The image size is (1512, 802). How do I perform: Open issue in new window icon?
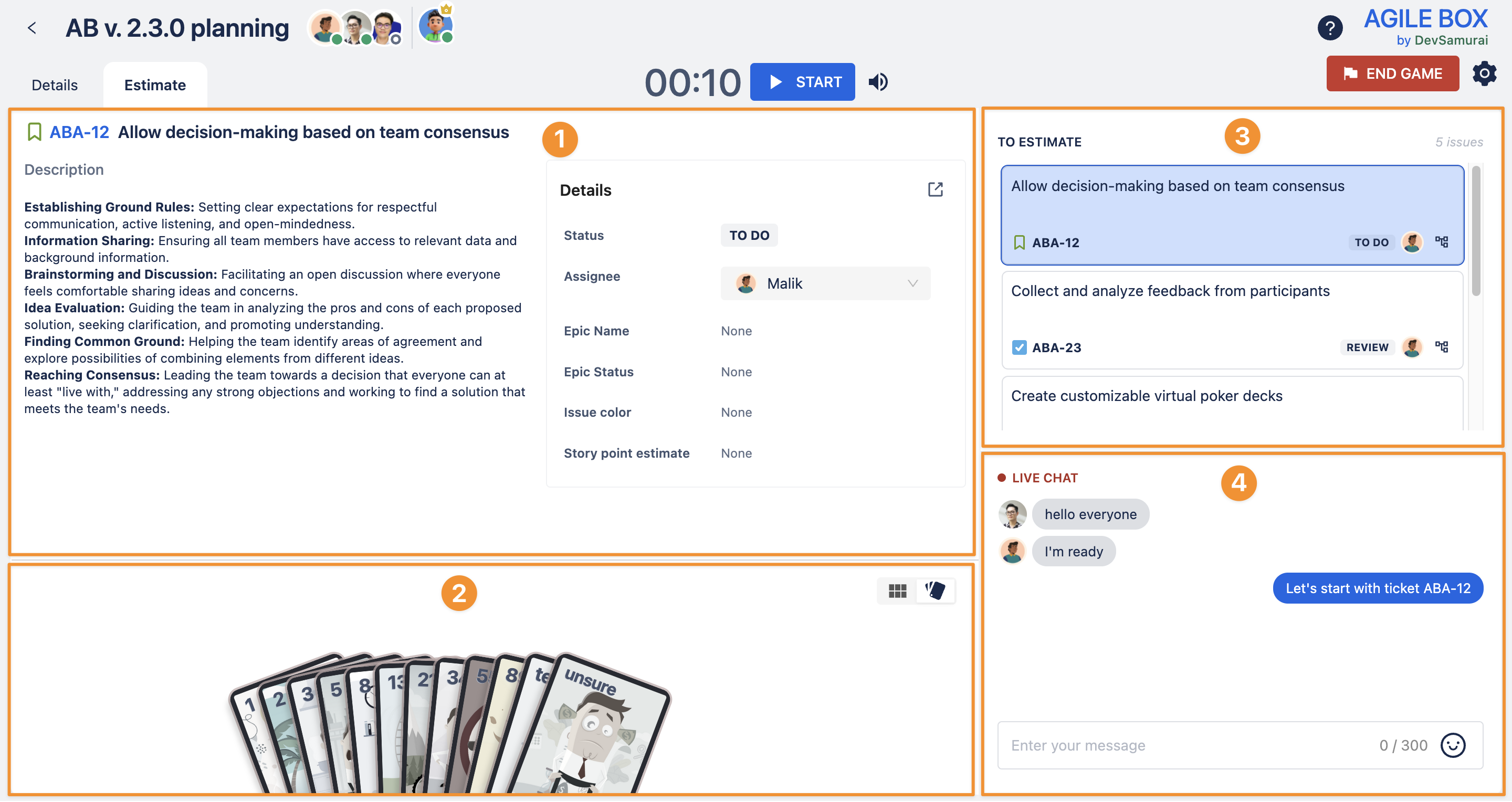coord(935,189)
